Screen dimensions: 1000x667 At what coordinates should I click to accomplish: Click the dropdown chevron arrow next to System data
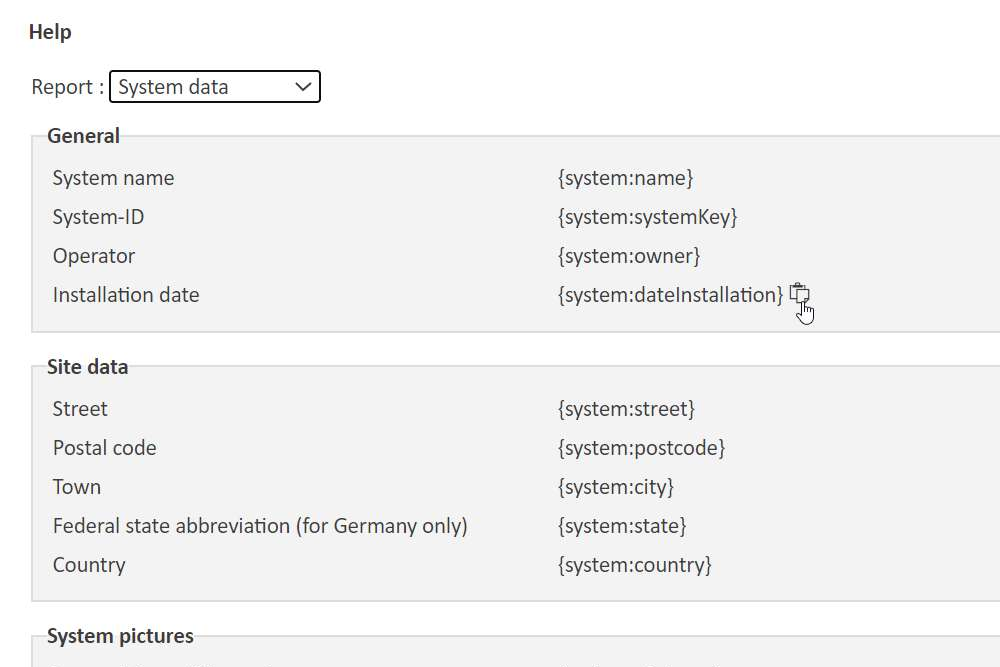[x=303, y=87]
